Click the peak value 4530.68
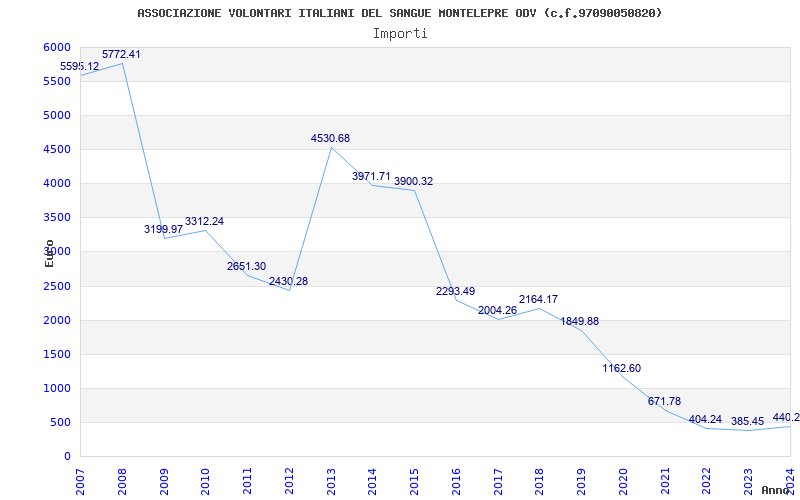Screen dimensions: 800x500 click(331, 138)
